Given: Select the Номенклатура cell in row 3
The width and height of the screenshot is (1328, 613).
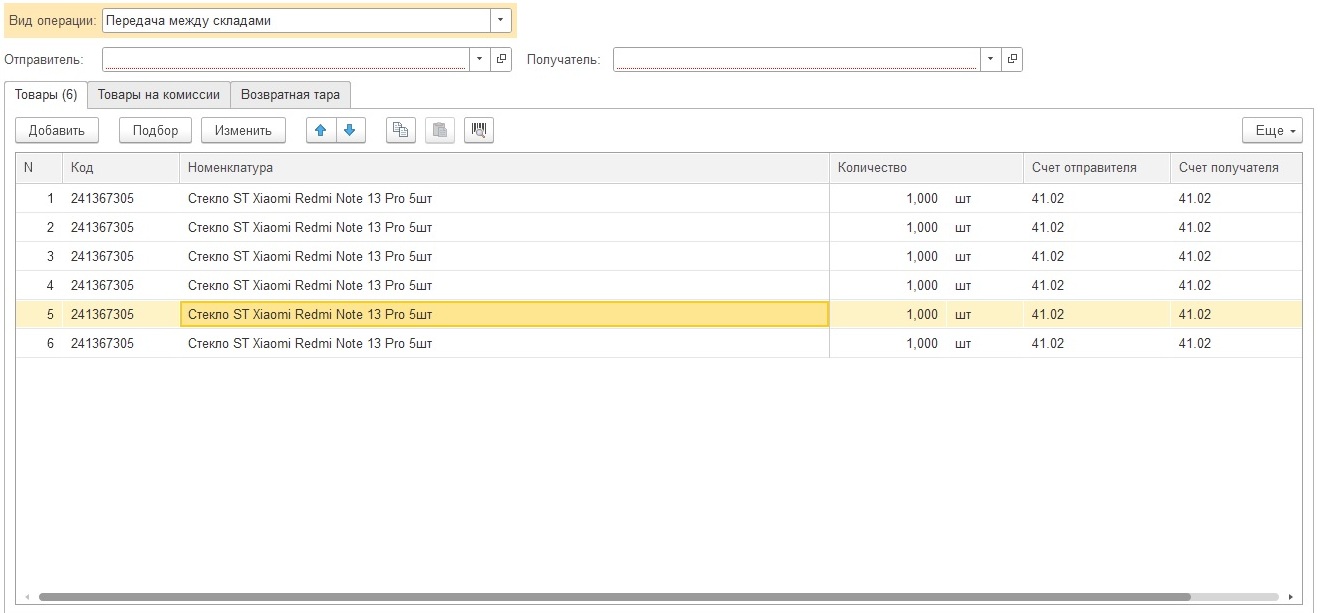Looking at the screenshot, I should coord(505,256).
